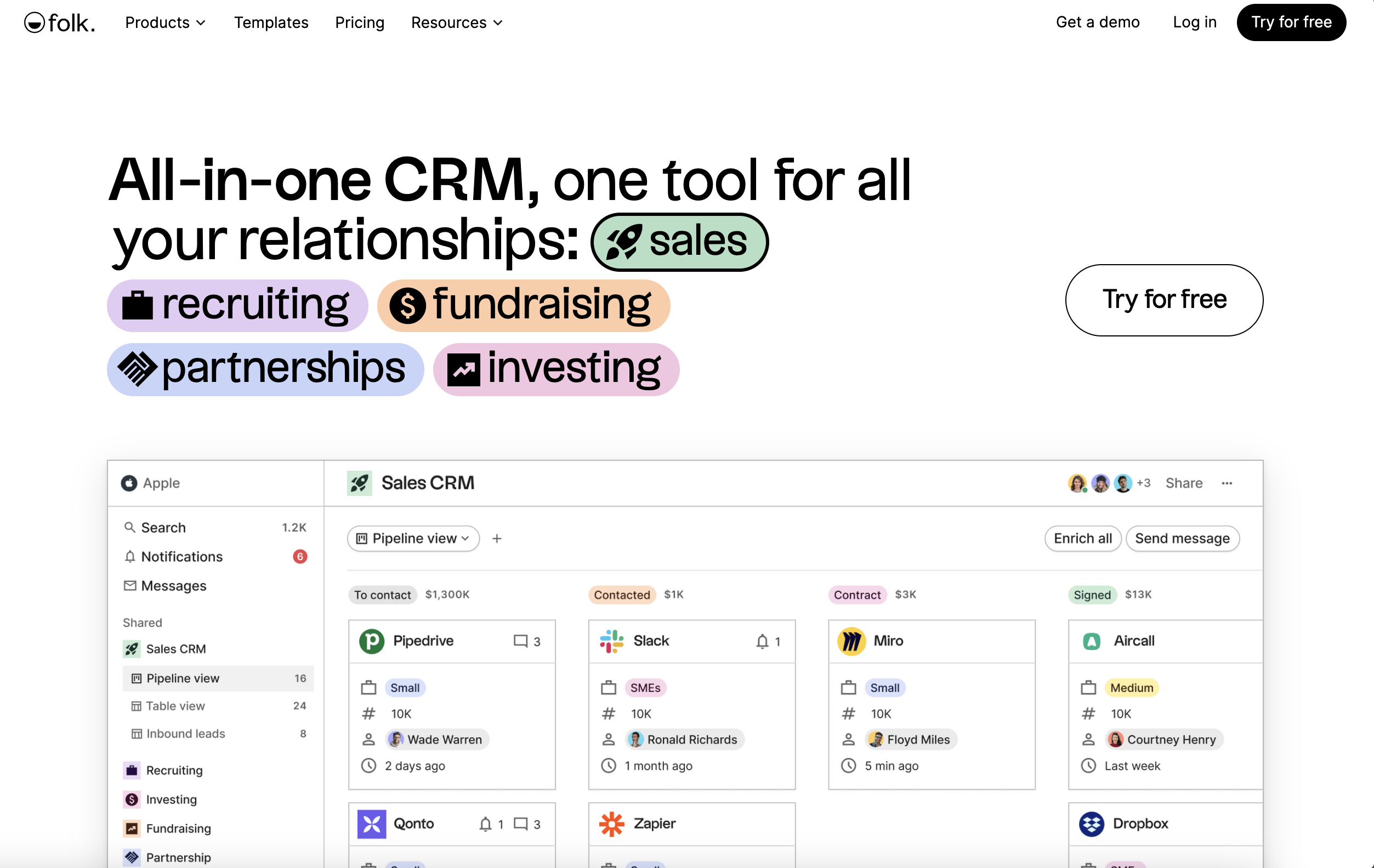Click the Pipedrive card's comment icon
1374x868 pixels.
pyautogui.click(x=520, y=641)
